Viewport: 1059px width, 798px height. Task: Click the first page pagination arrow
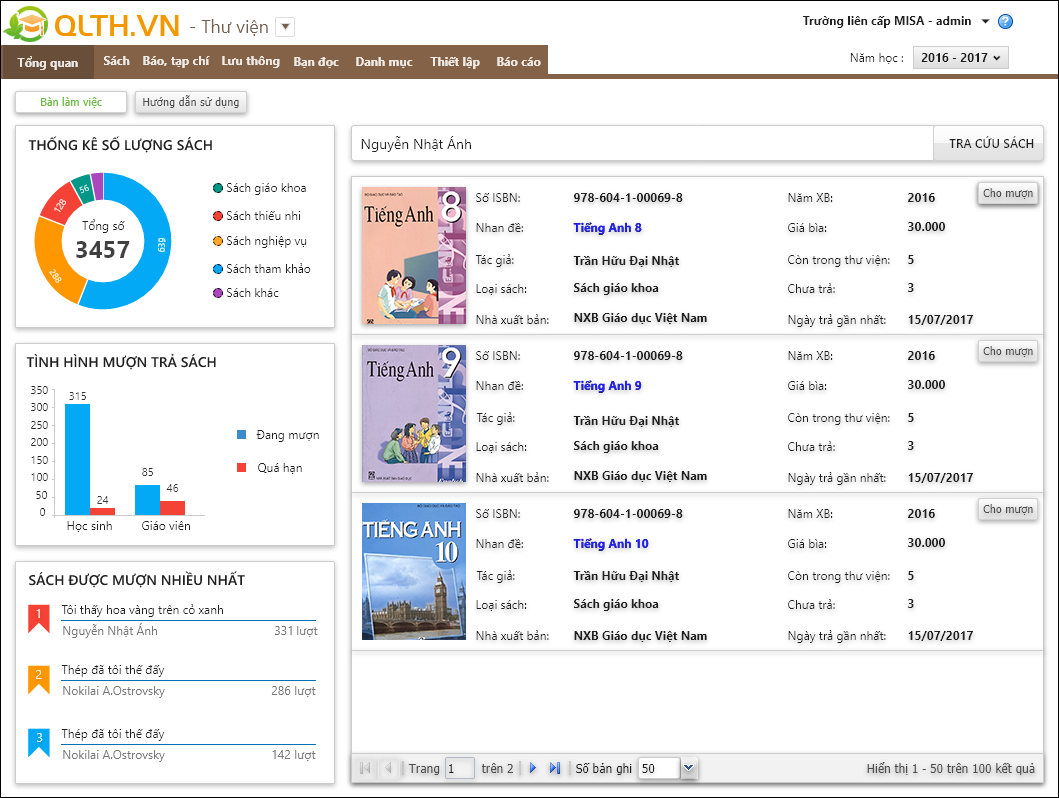pos(365,768)
